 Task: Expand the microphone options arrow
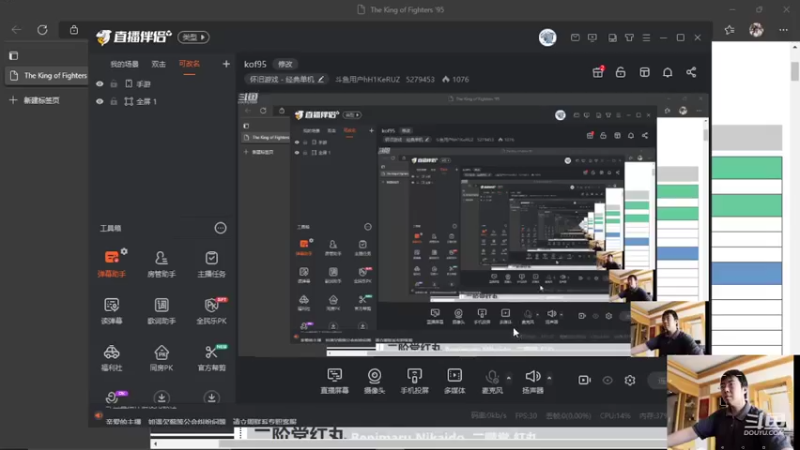tap(508, 378)
